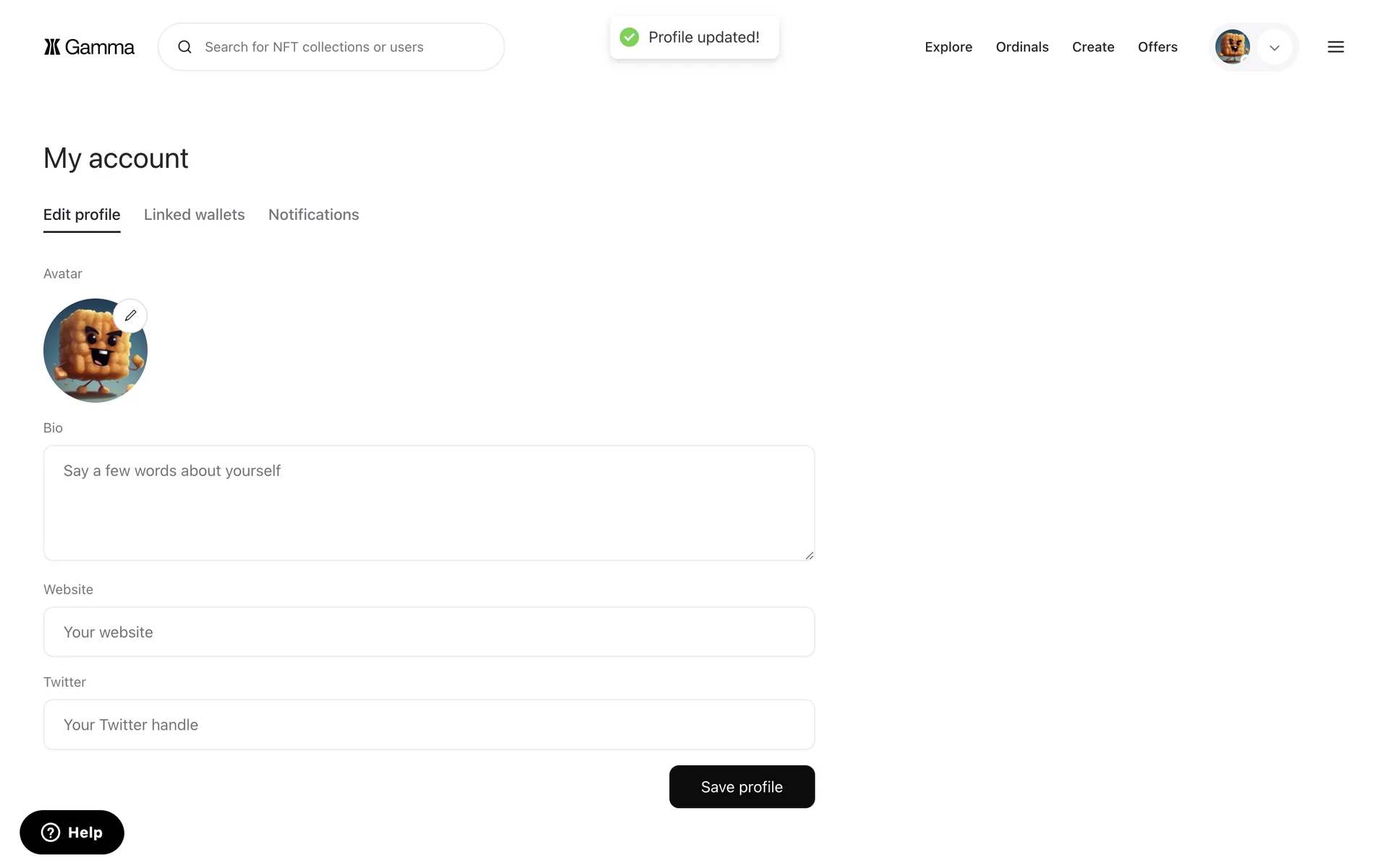Go to Ordinals
The image size is (1389, 868).
point(1021,47)
